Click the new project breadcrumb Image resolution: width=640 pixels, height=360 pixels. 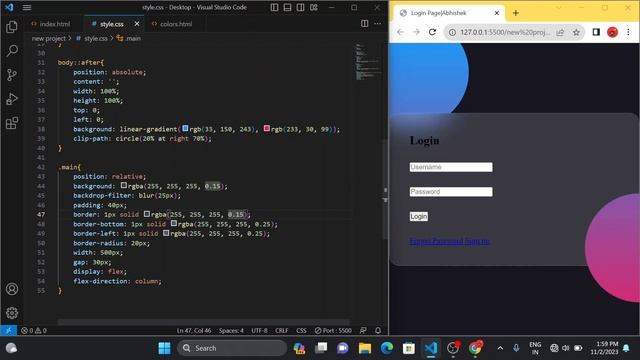[49, 38]
